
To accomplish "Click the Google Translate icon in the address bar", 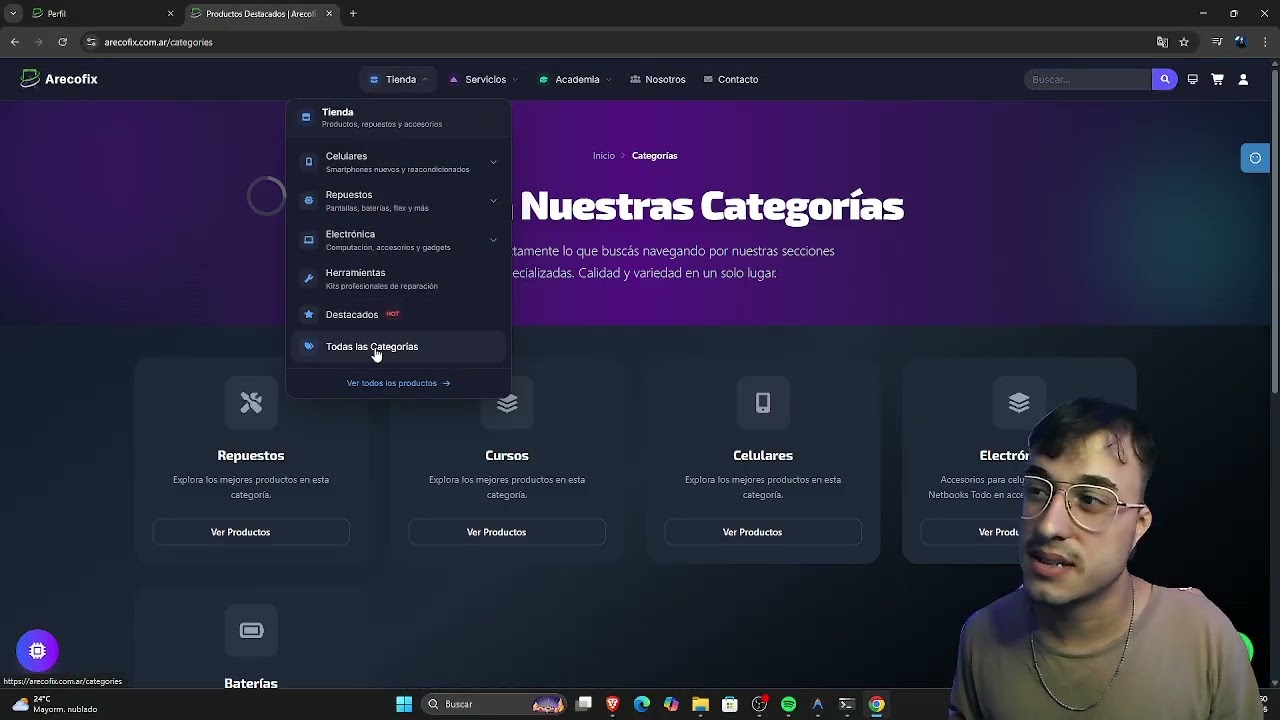I will click(1162, 42).
